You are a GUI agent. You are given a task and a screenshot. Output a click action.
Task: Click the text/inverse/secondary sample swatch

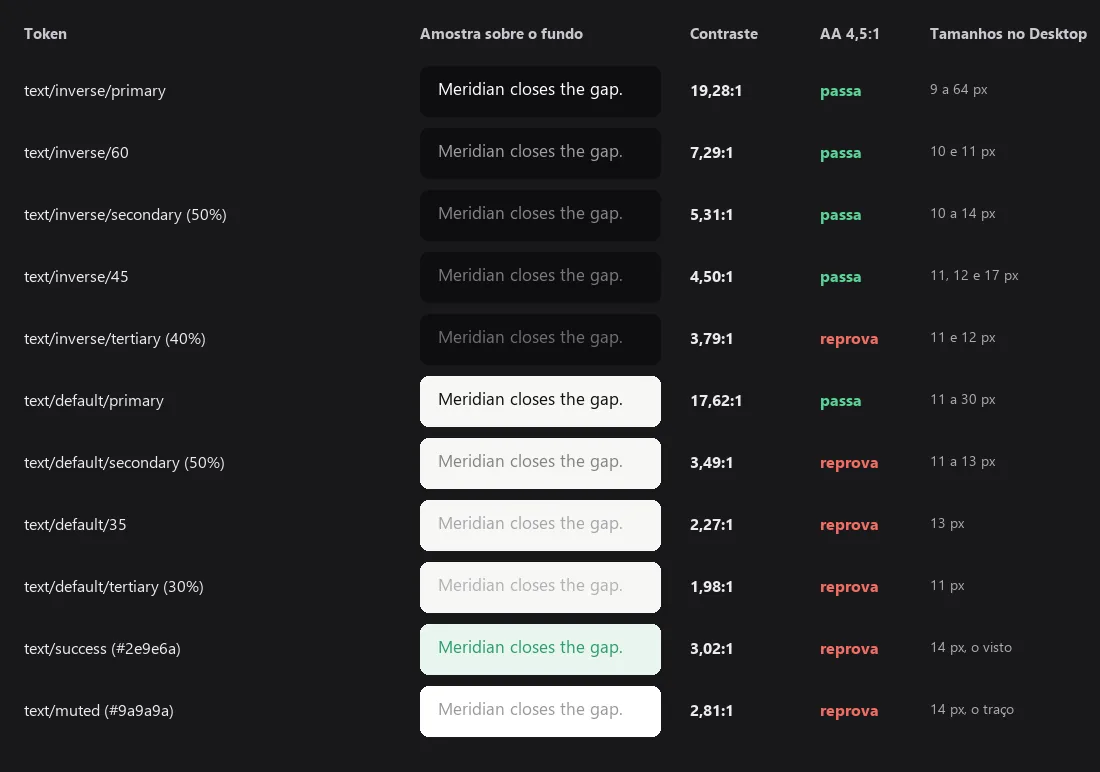[x=540, y=215]
